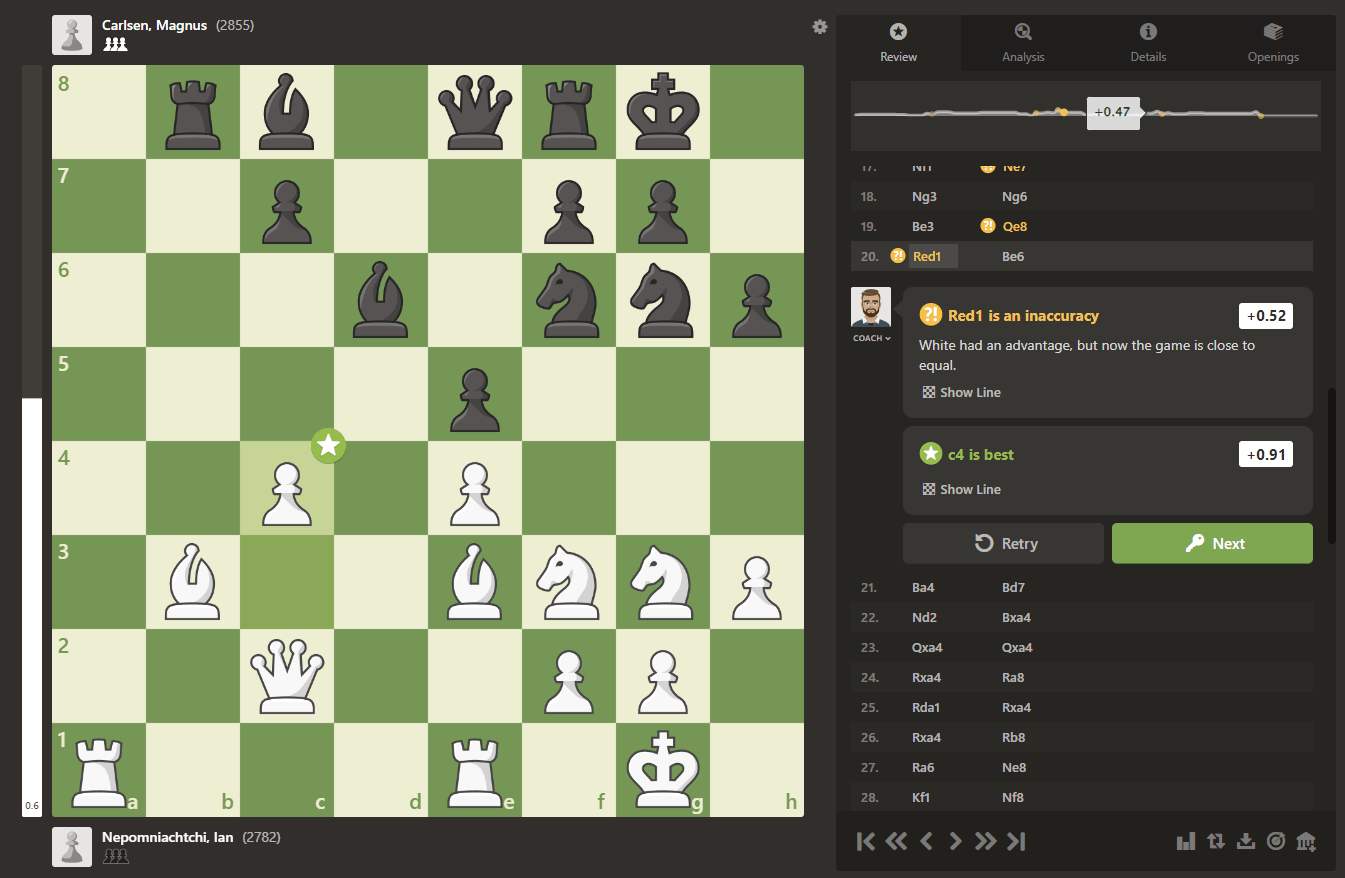Jump to the first move of the game
Screen dimensions: 1345x878
tap(865, 841)
